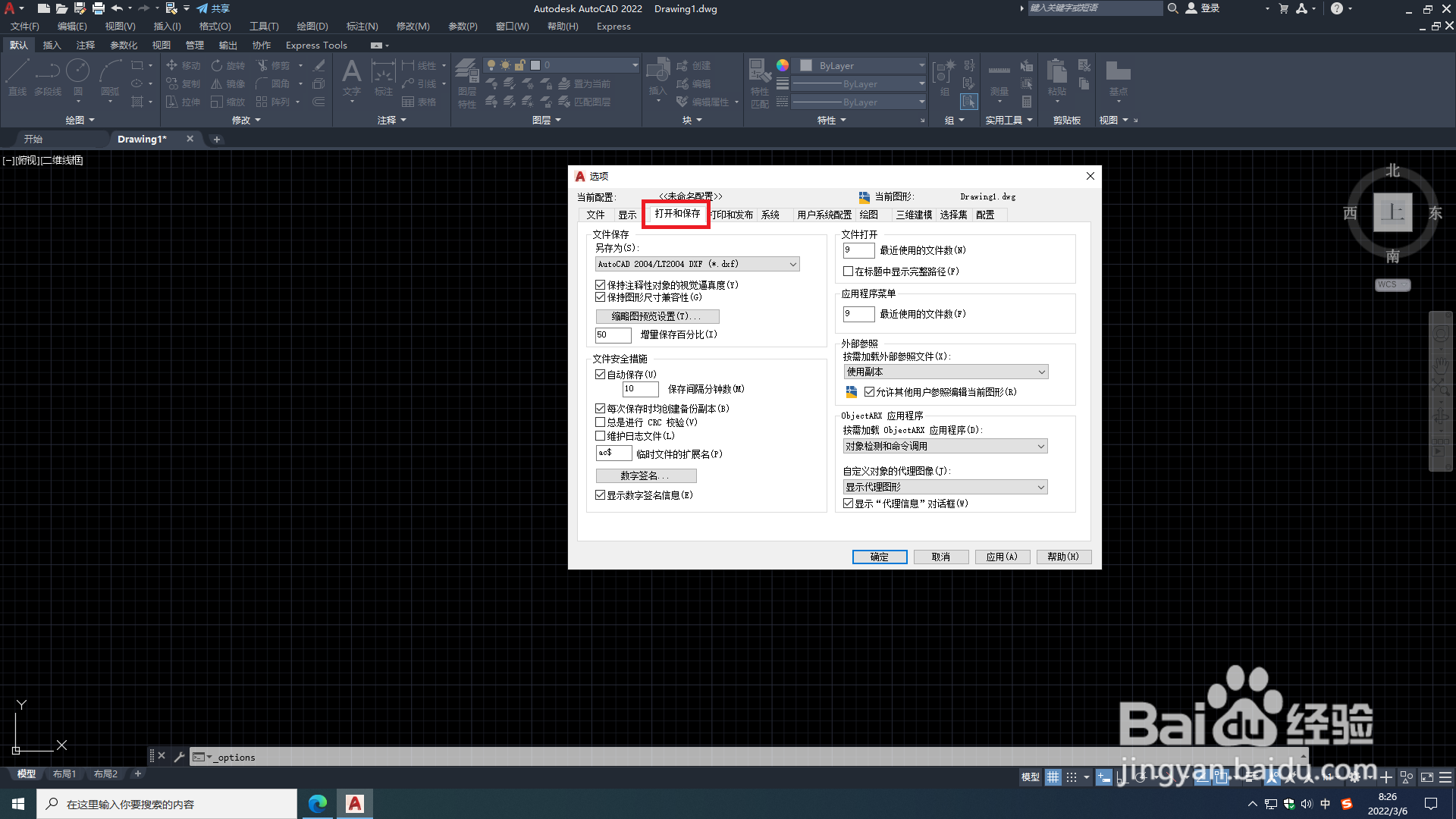Image resolution: width=1456 pixels, height=819 pixels.
Task: Open Layer Properties (图层特性) manager
Action: tap(466, 83)
